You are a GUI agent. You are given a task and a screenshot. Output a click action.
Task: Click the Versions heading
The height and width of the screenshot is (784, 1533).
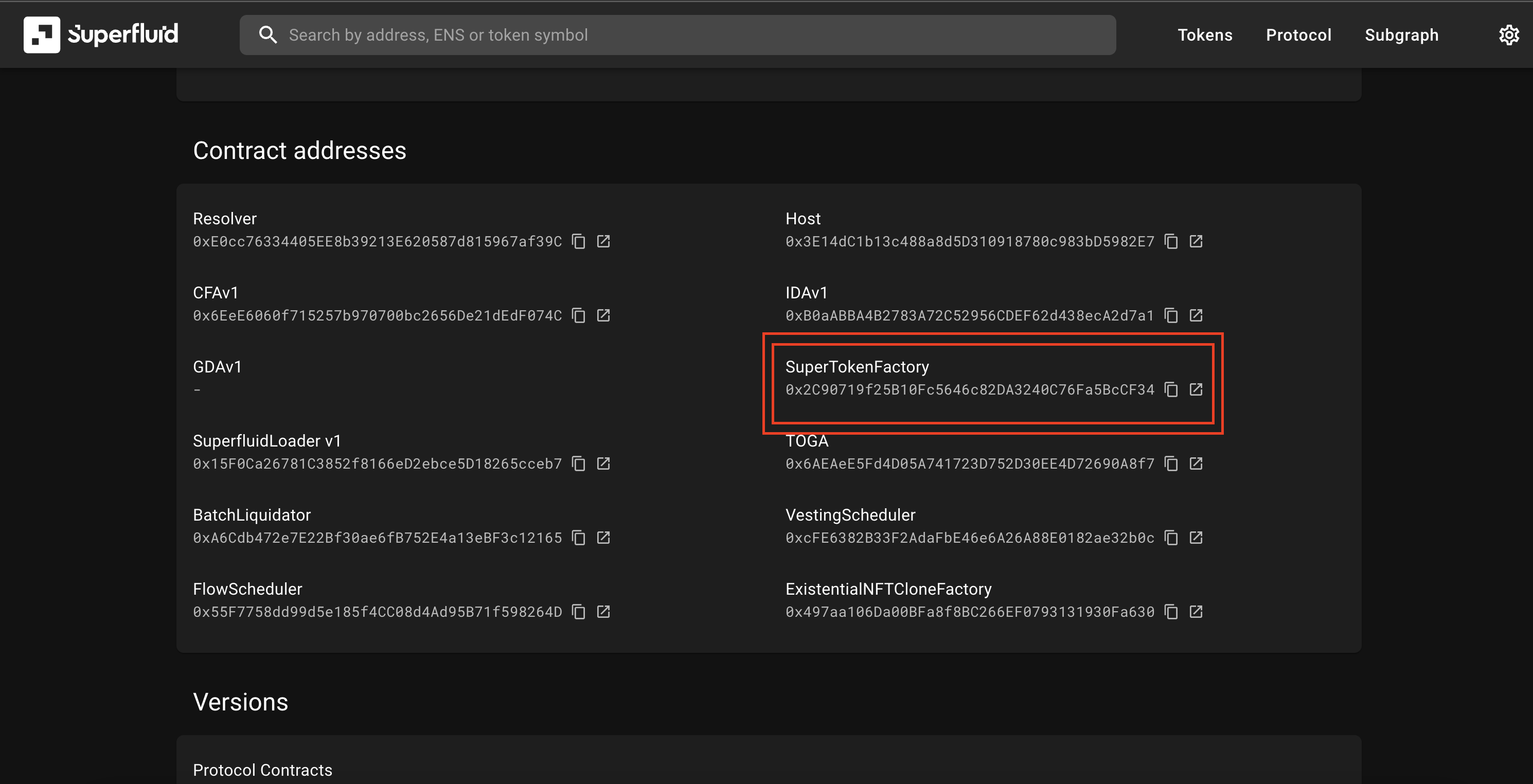point(240,702)
